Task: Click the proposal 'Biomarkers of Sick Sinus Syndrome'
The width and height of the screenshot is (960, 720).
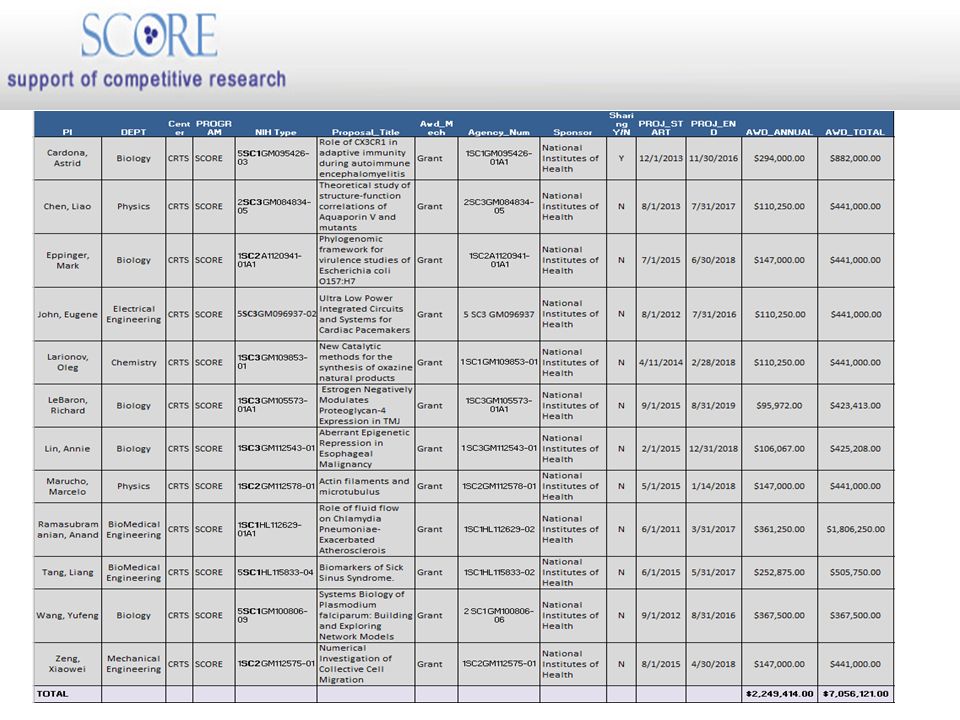Action: [x=366, y=572]
